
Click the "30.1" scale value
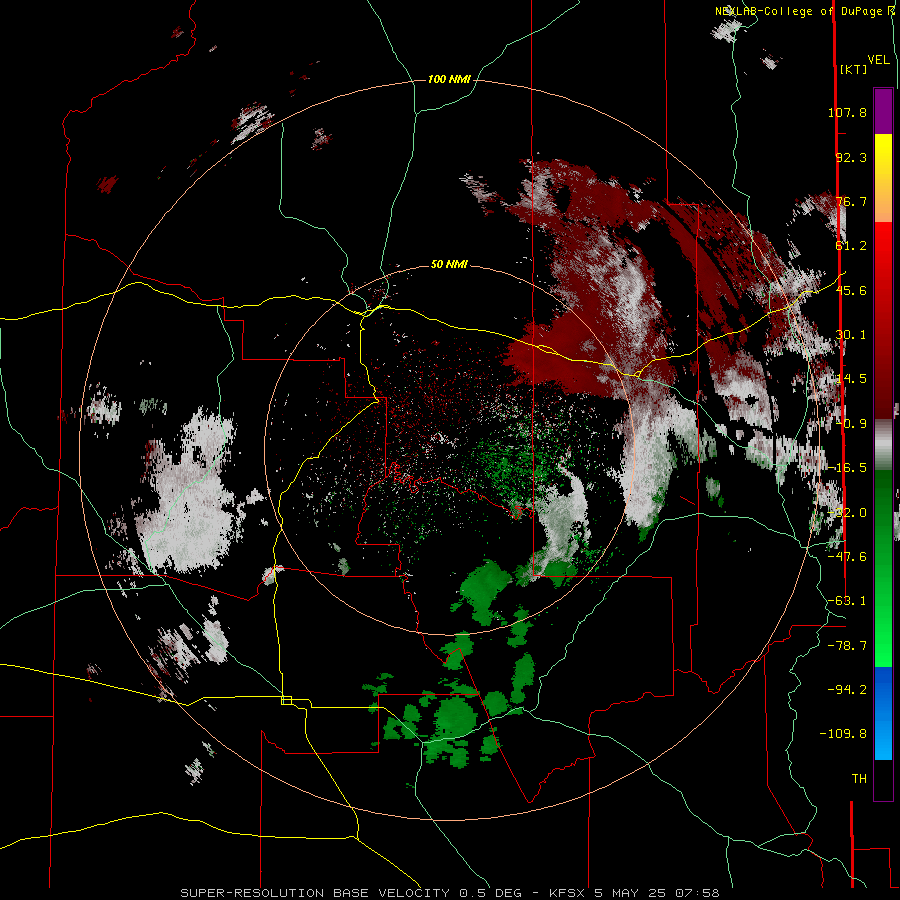tap(851, 335)
